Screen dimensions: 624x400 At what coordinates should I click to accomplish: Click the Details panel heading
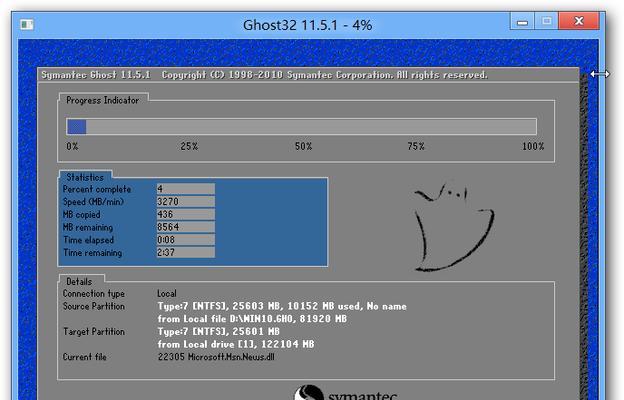(x=79, y=282)
